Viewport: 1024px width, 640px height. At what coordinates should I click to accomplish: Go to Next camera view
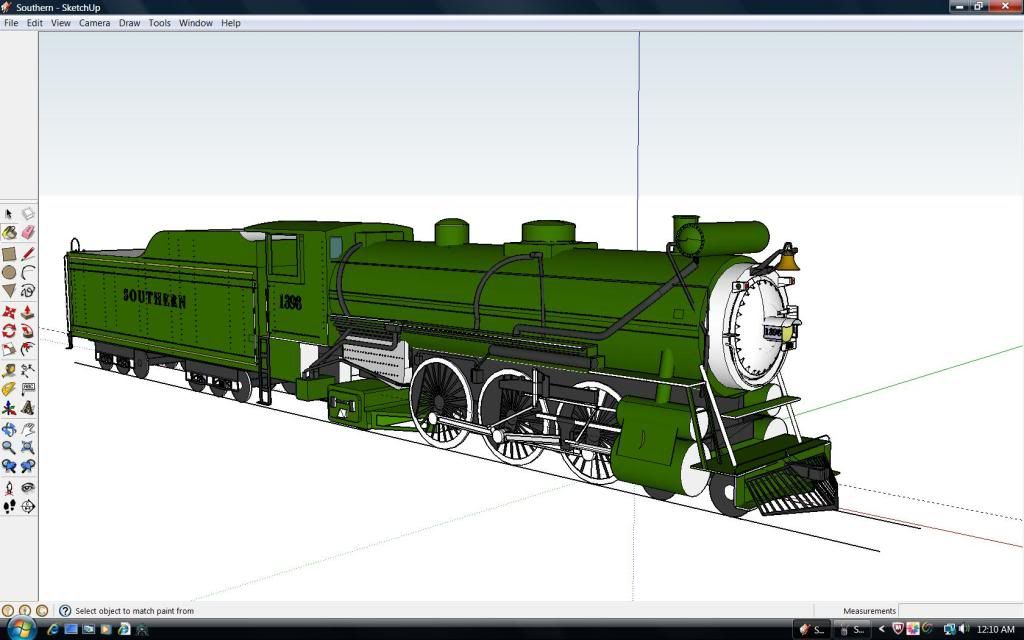(27, 466)
